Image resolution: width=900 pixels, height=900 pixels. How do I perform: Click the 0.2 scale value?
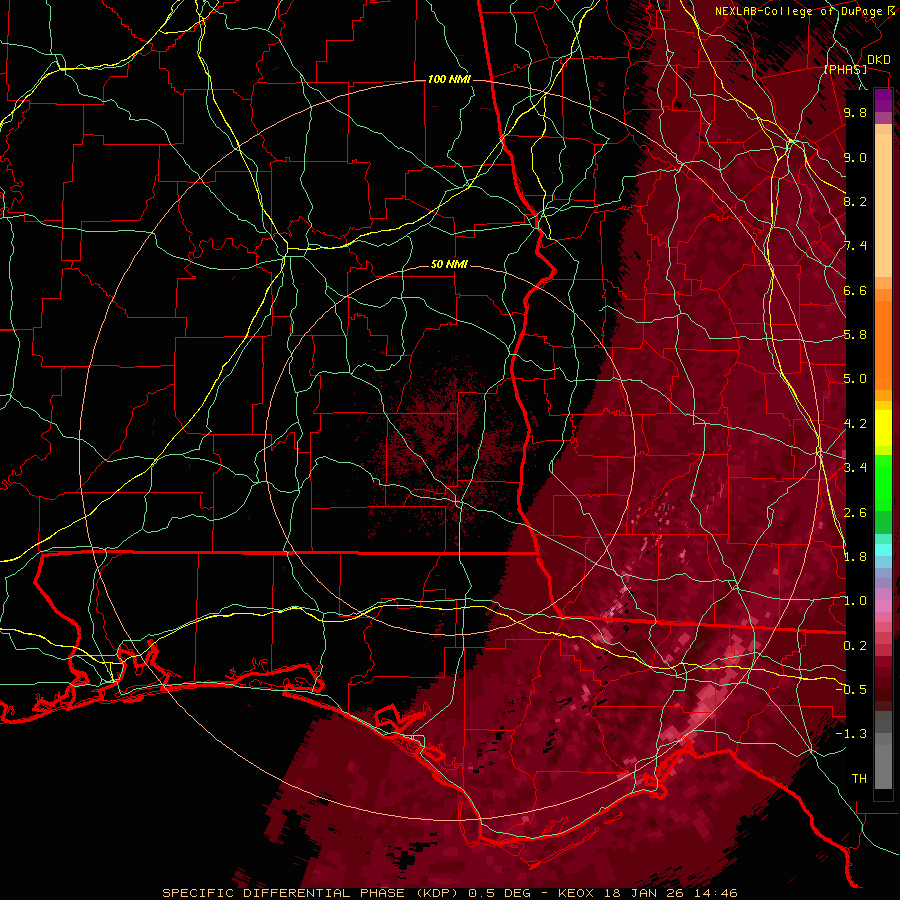pyautogui.click(x=855, y=646)
